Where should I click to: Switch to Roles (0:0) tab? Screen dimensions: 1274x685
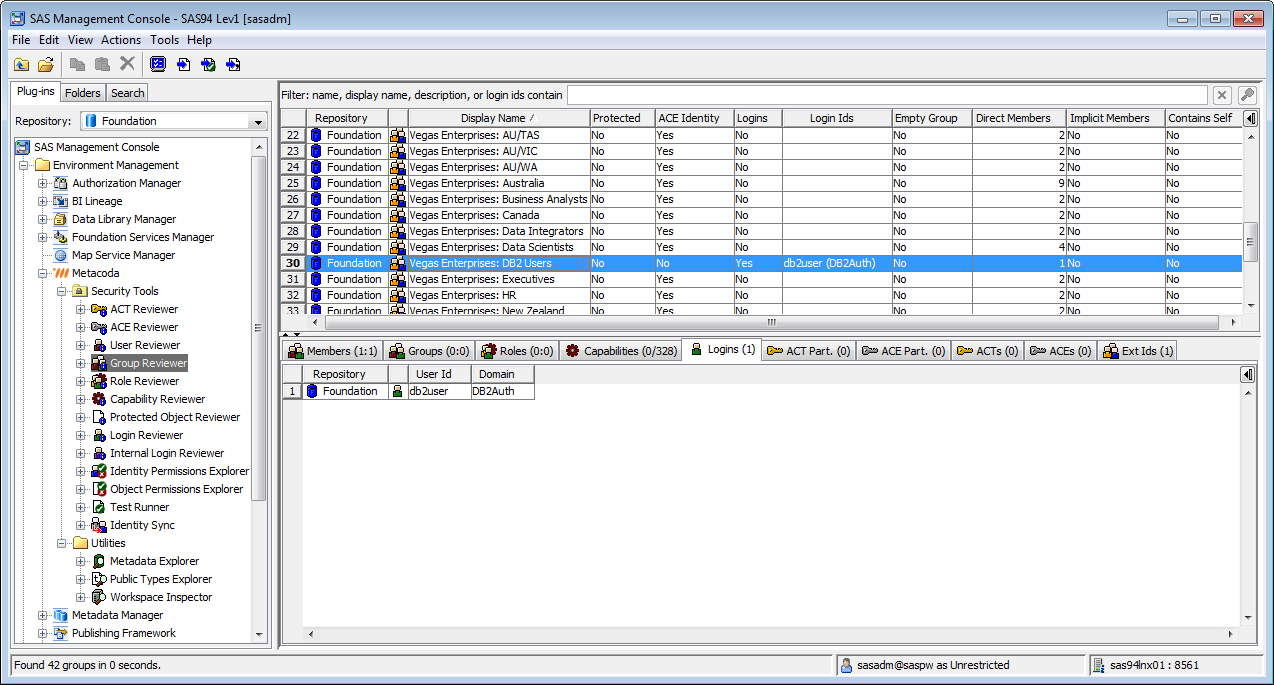(x=517, y=351)
